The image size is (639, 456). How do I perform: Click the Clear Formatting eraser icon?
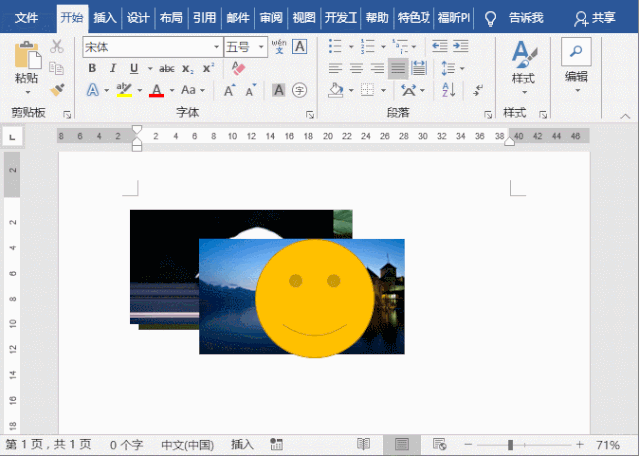tap(238, 68)
